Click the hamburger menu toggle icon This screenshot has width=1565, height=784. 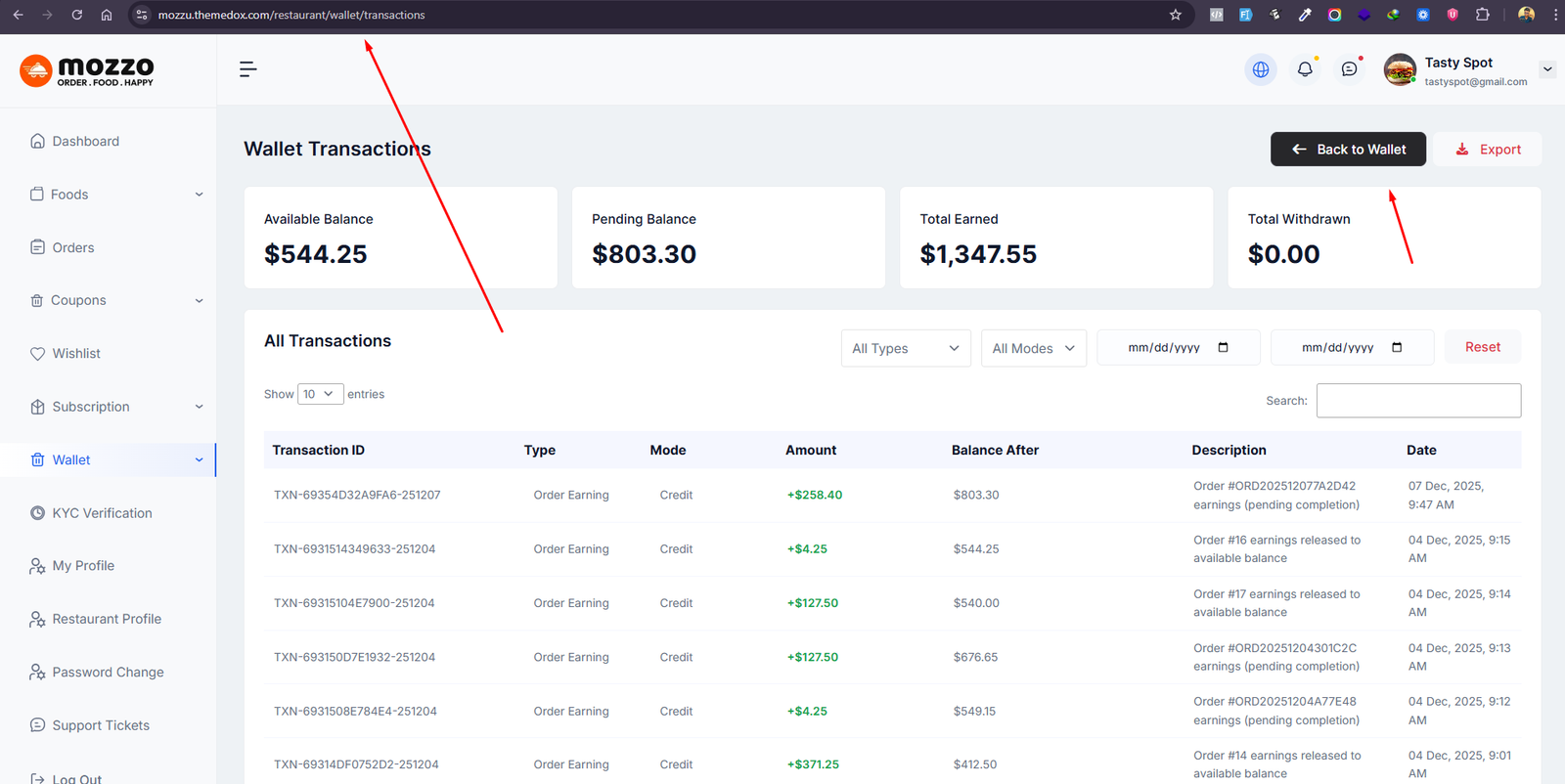247,69
